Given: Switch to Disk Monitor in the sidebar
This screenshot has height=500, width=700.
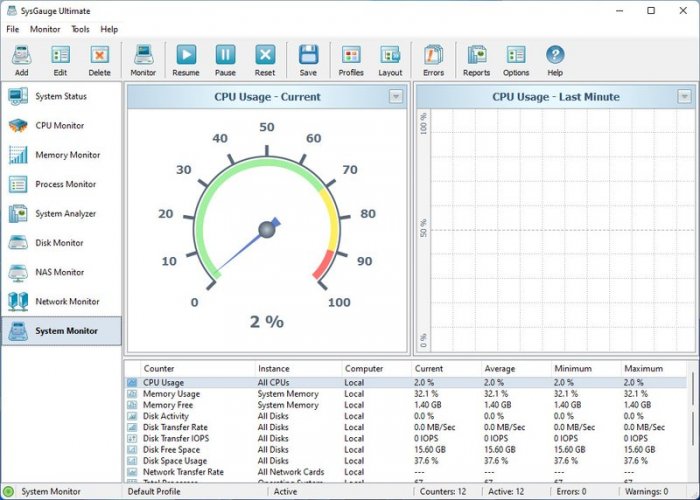Looking at the screenshot, I should [x=61, y=243].
